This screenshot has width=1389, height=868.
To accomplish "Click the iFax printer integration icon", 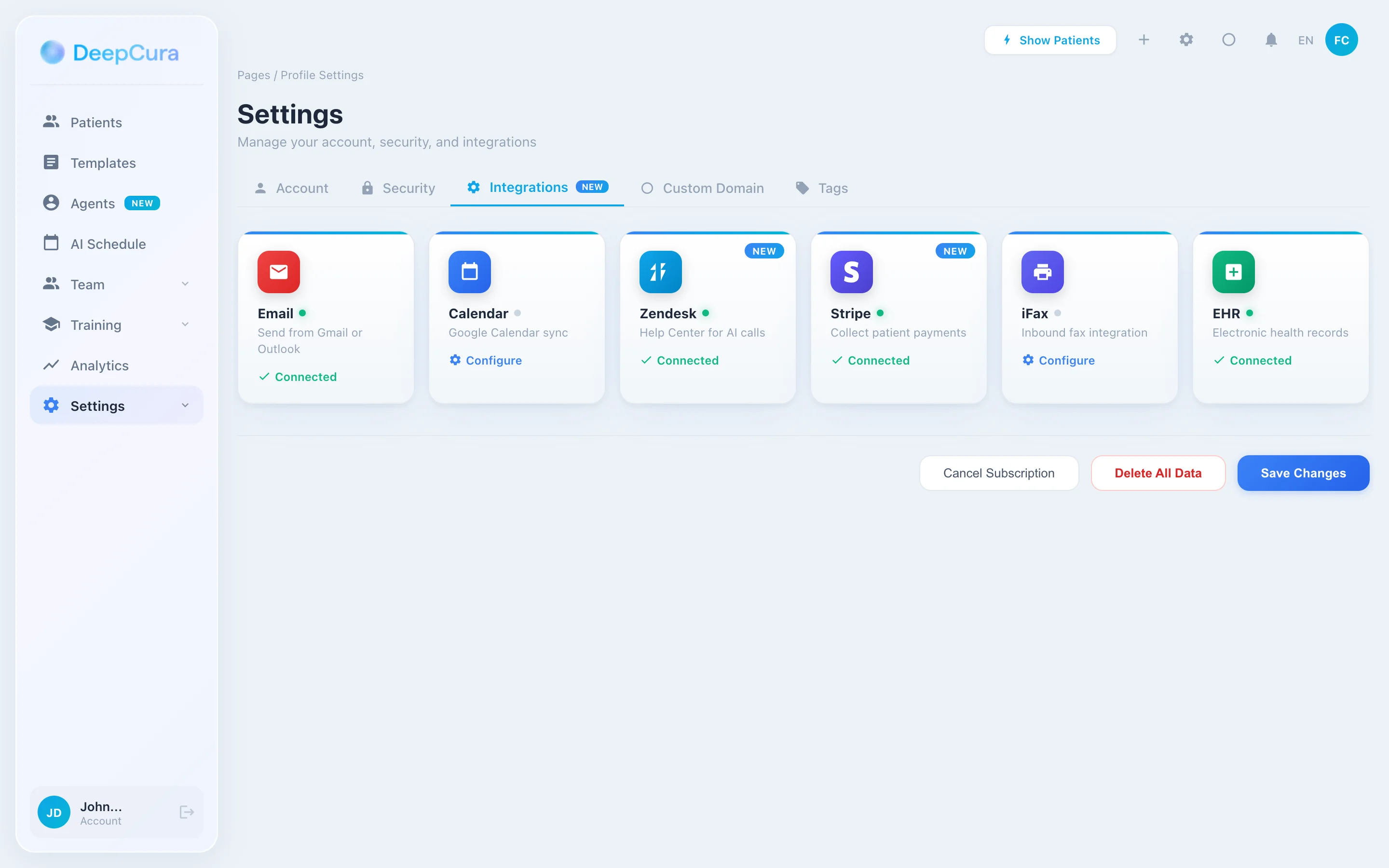I will pos(1042,271).
